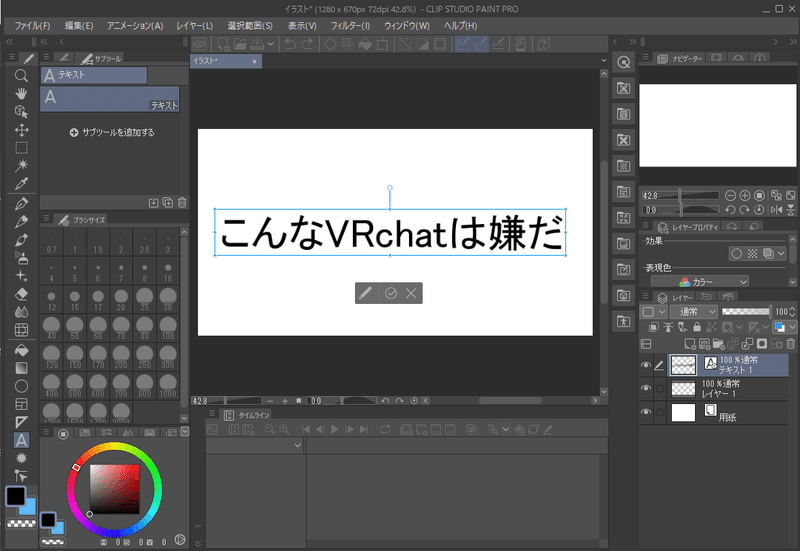Expand the canvas tab list arrow
The height and width of the screenshot is (551, 800).
(x=604, y=61)
